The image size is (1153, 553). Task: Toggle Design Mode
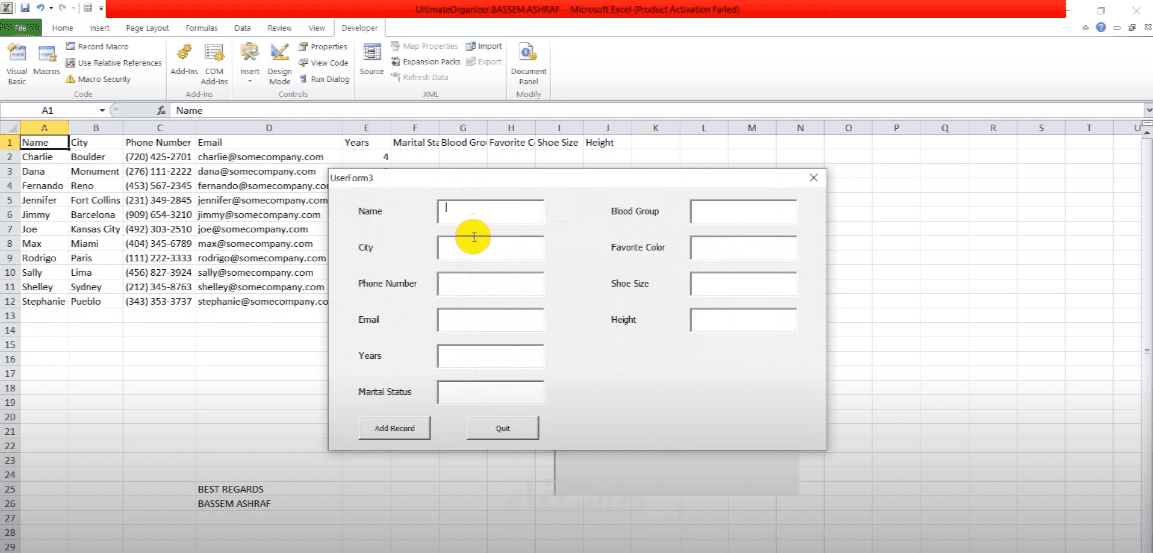click(x=279, y=64)
